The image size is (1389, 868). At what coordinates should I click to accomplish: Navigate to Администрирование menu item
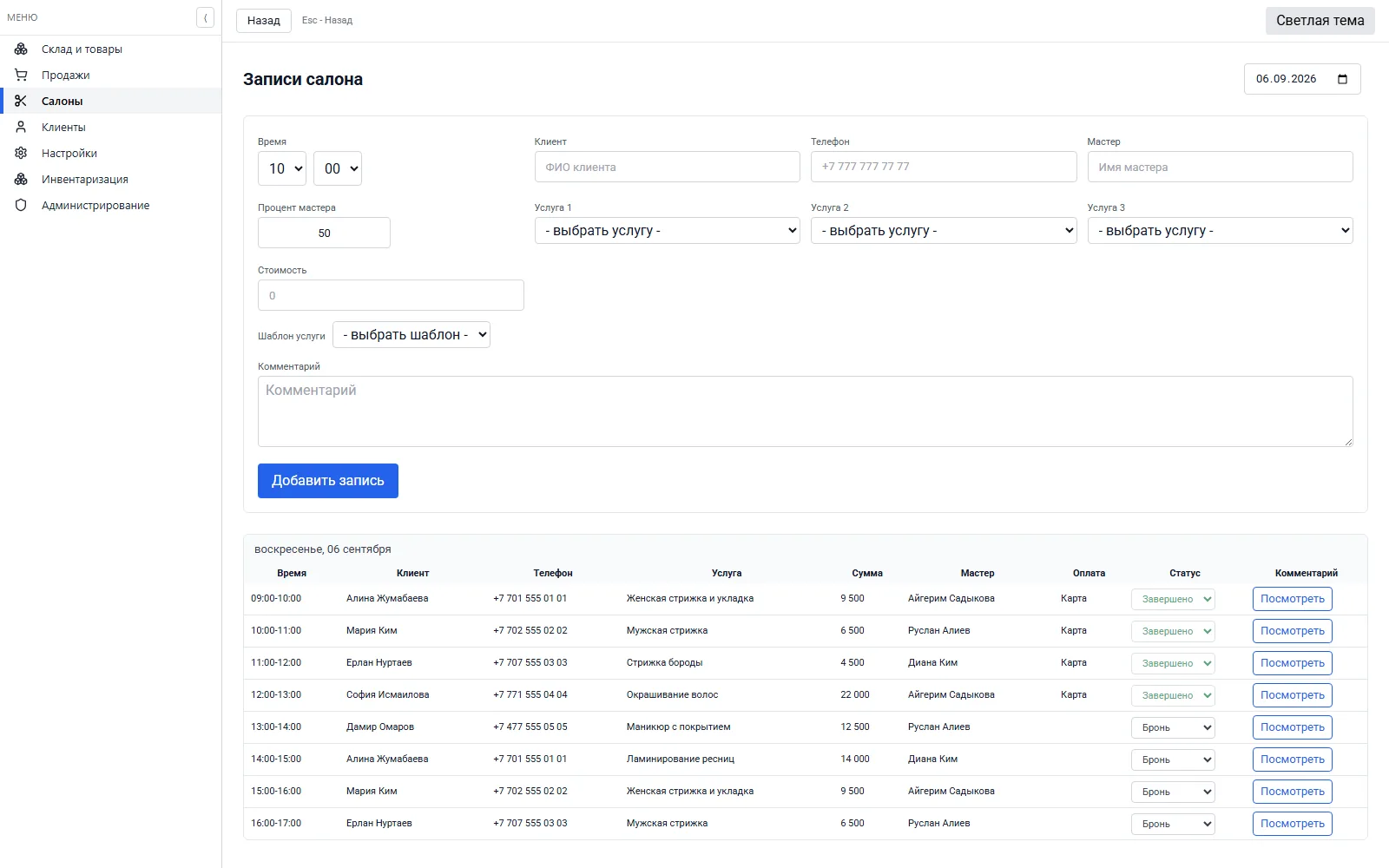pos(110,205)
